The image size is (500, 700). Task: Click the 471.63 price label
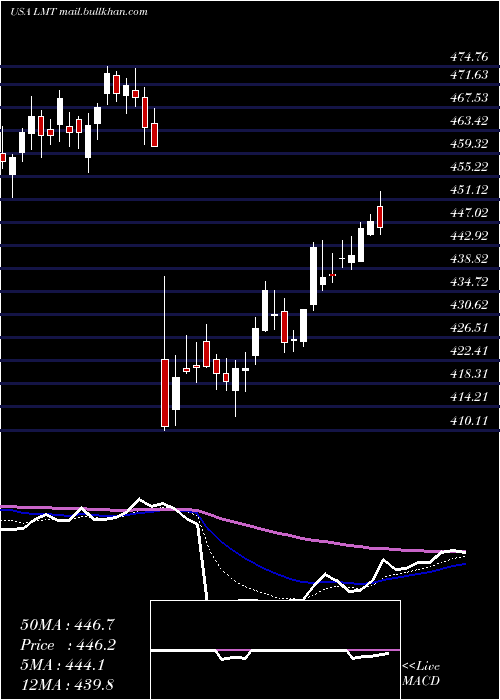[x=469, y=75]
